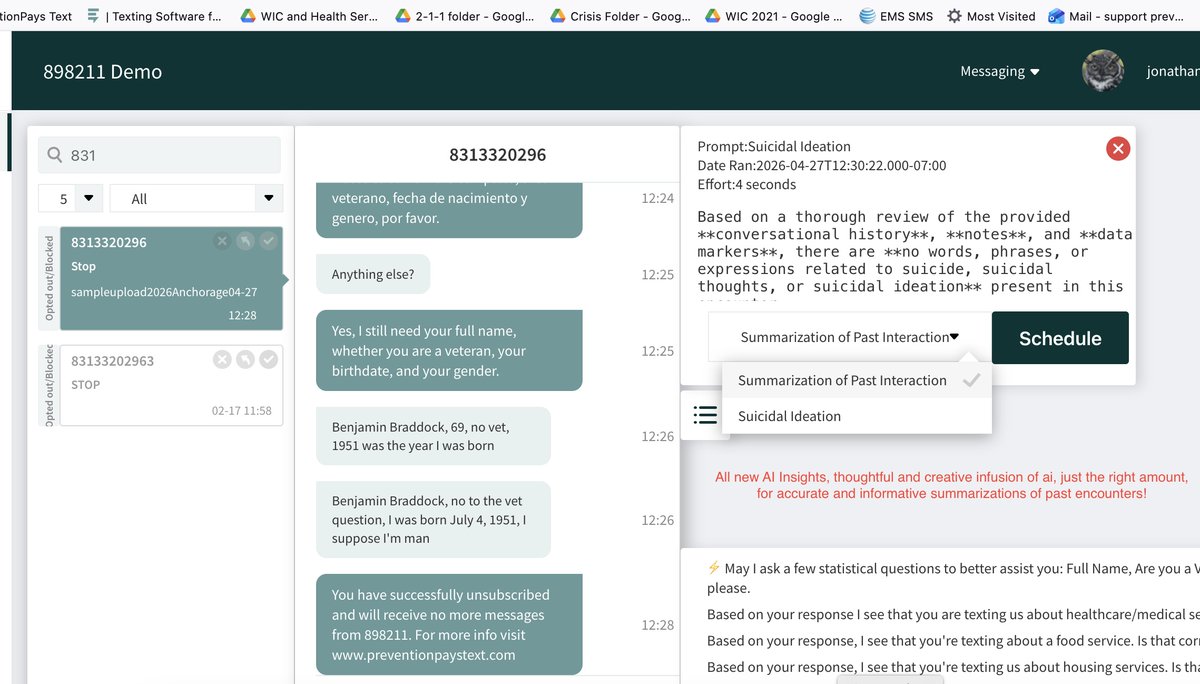Click the user avatar next to jonathan
Screen dimensions: 1200x684
[x=1103, y=71]
